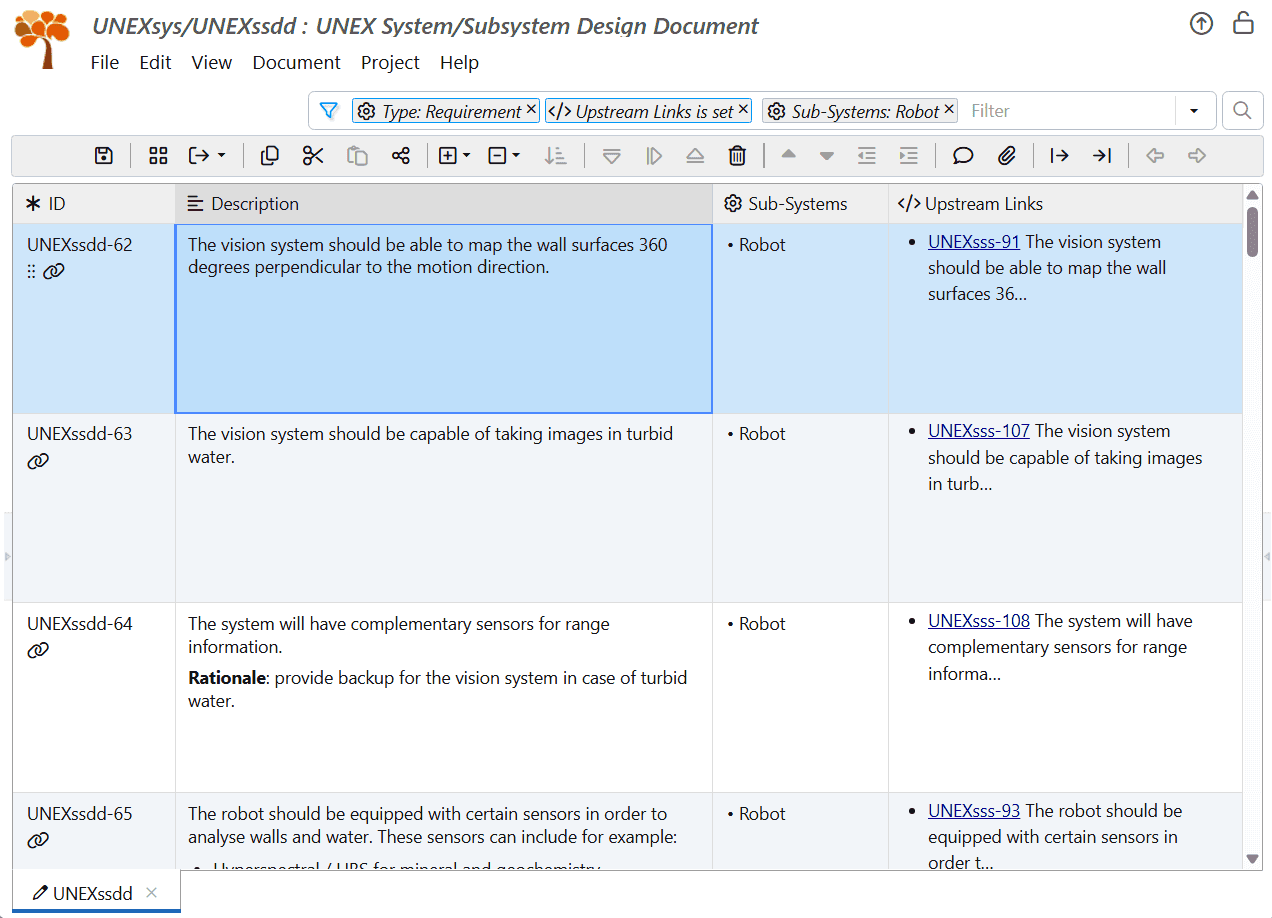This screenshot has height=918, width=1272.
Task: Click the paperclip attachment icon
Action: tap(1007, 155)
